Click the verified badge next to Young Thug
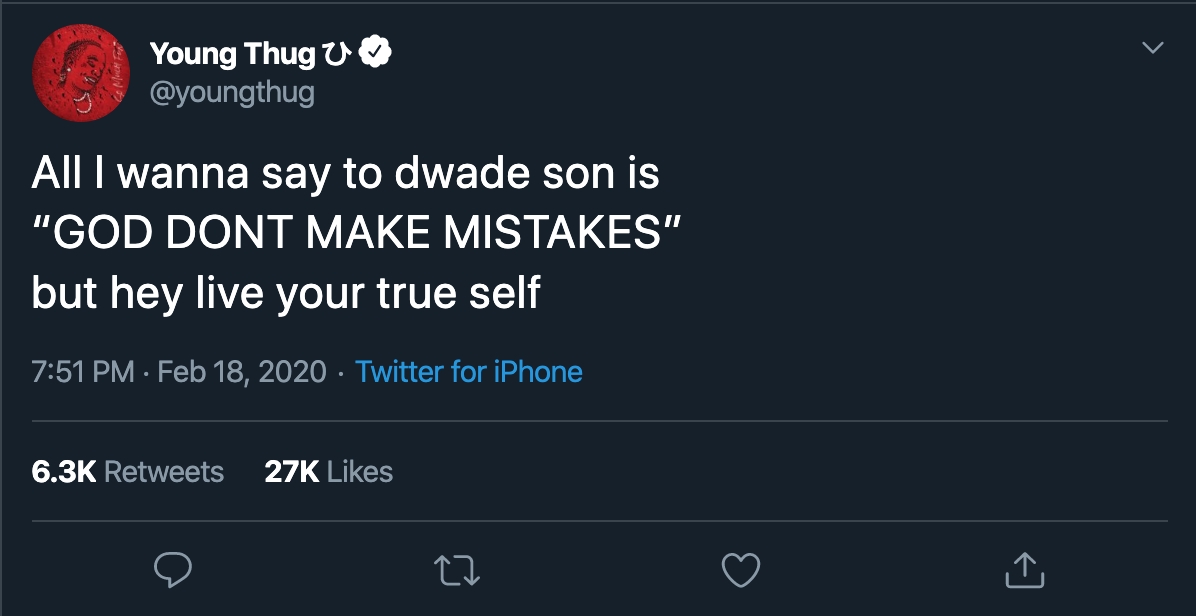 pos(374,54)
